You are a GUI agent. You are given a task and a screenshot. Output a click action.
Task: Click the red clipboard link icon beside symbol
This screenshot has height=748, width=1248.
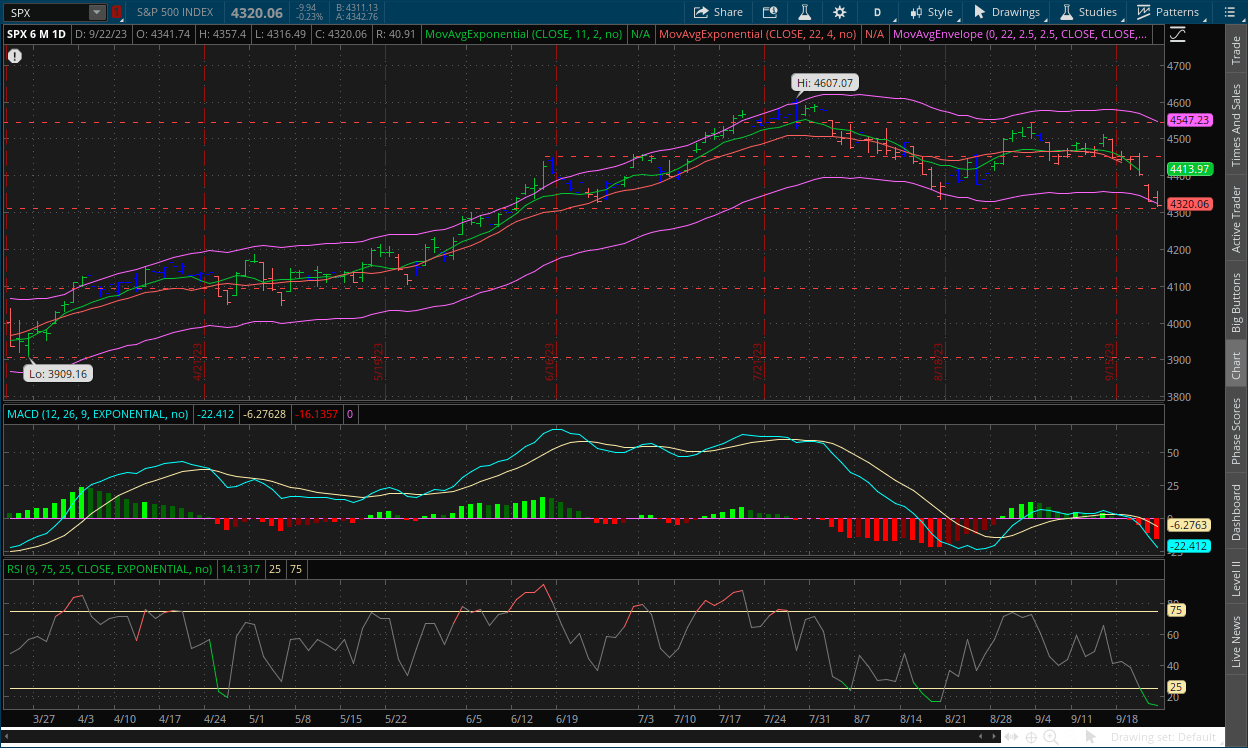tap(116, 12)
